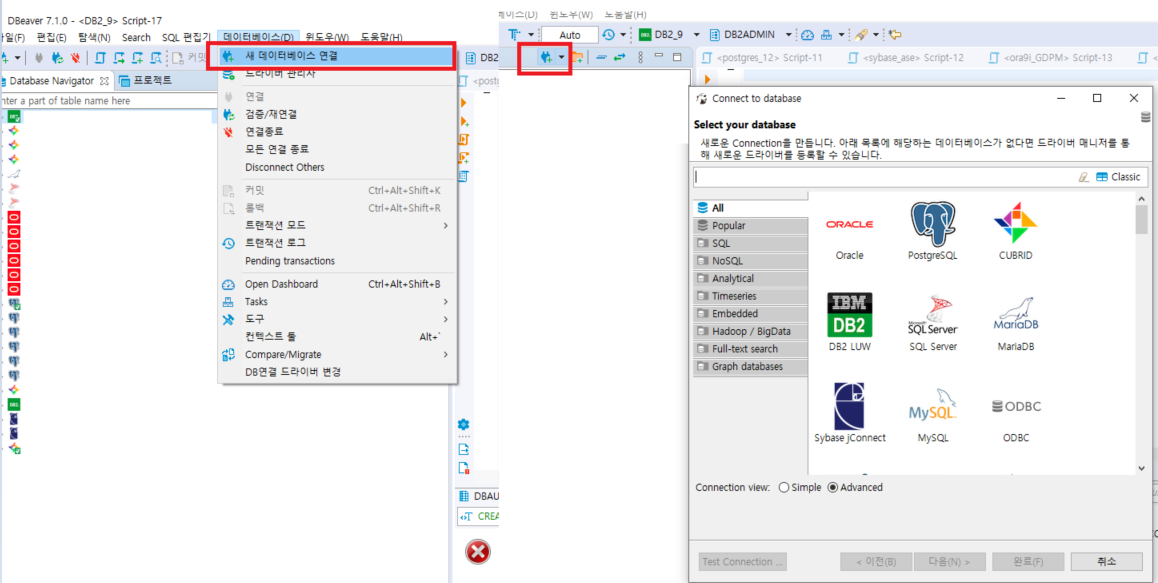
Task: Select 모든 연결 종료 menu entry
Action: click(x=337, y=149)
